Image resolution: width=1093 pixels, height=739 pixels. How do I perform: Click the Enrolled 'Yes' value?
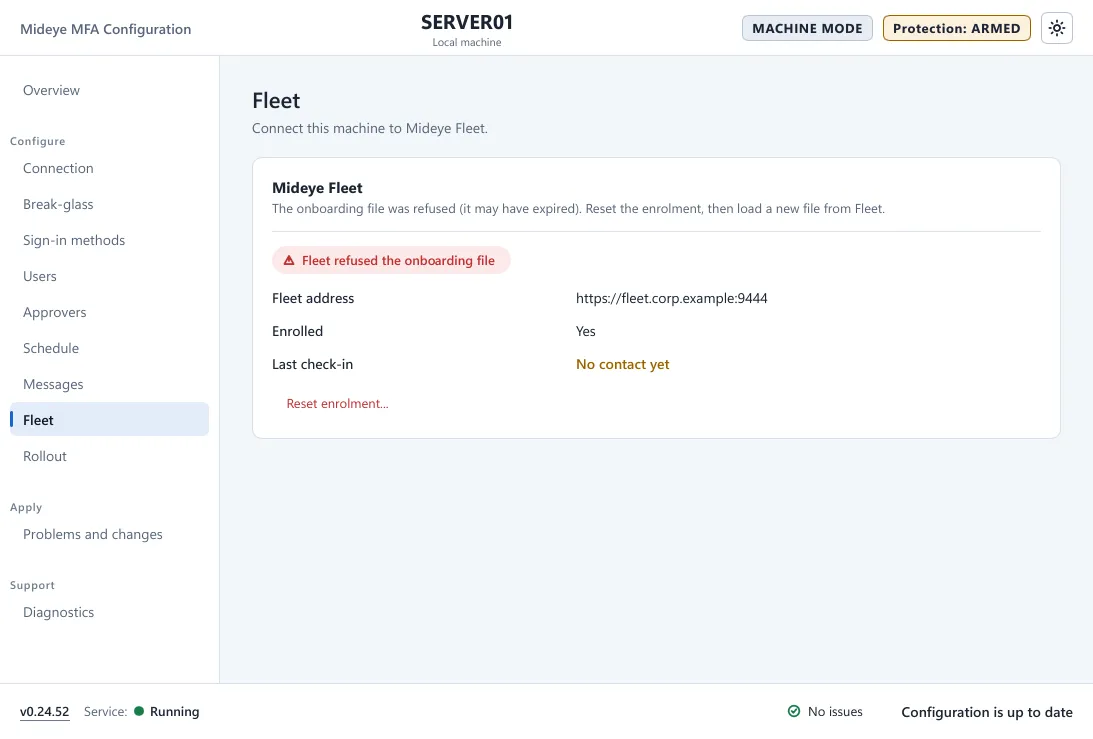pyautogui.click(x=586, y=331)
